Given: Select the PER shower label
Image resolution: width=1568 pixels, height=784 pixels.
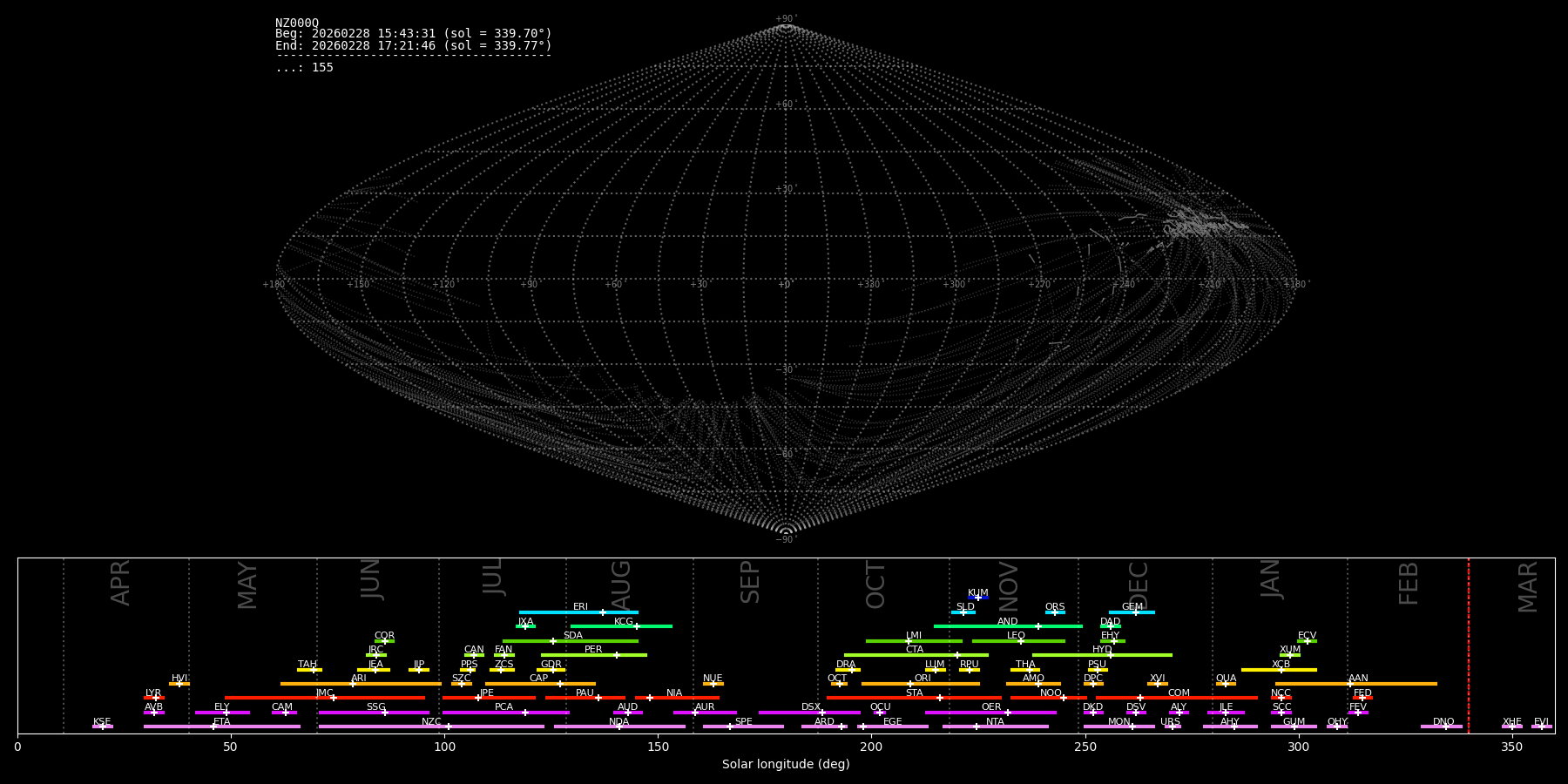Looking at the screenshot, I should pos(593,650).
